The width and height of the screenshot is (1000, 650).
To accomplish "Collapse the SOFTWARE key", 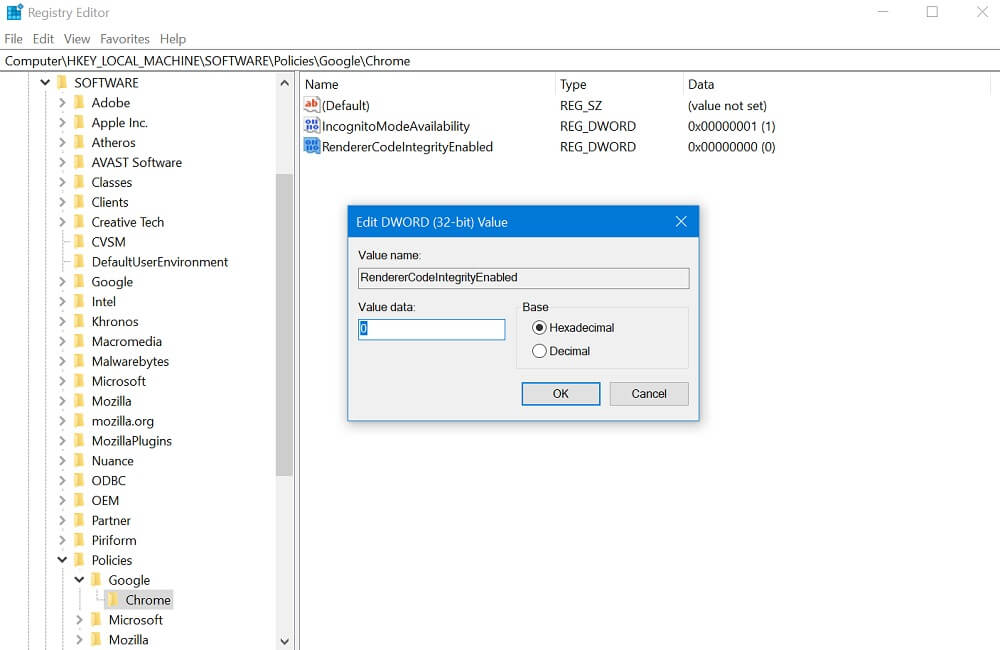I will [45, 82].
